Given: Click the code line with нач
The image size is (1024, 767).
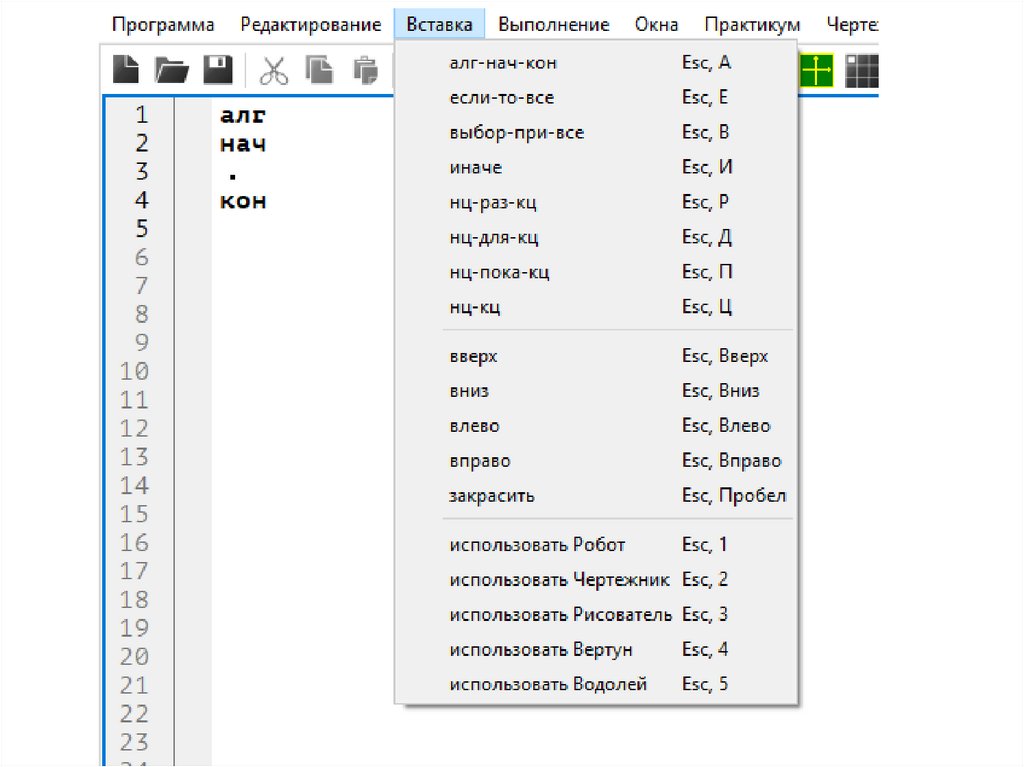Looking at the screenshot, I should (243, 144).
